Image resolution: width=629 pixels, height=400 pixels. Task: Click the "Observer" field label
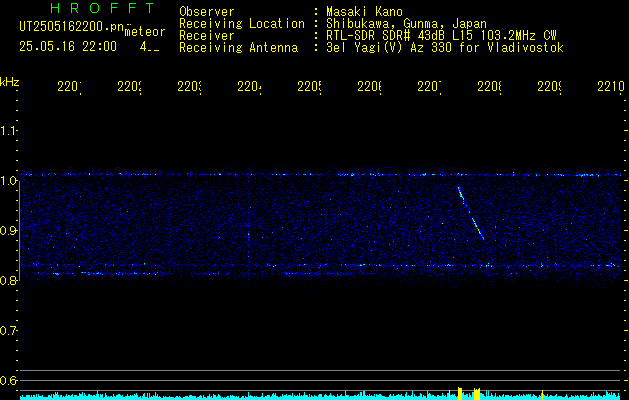coord(207,11)
